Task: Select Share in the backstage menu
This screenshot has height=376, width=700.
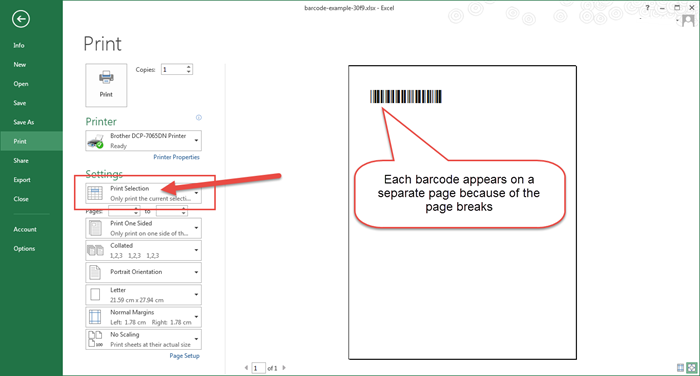Action: tap(21, 160)
